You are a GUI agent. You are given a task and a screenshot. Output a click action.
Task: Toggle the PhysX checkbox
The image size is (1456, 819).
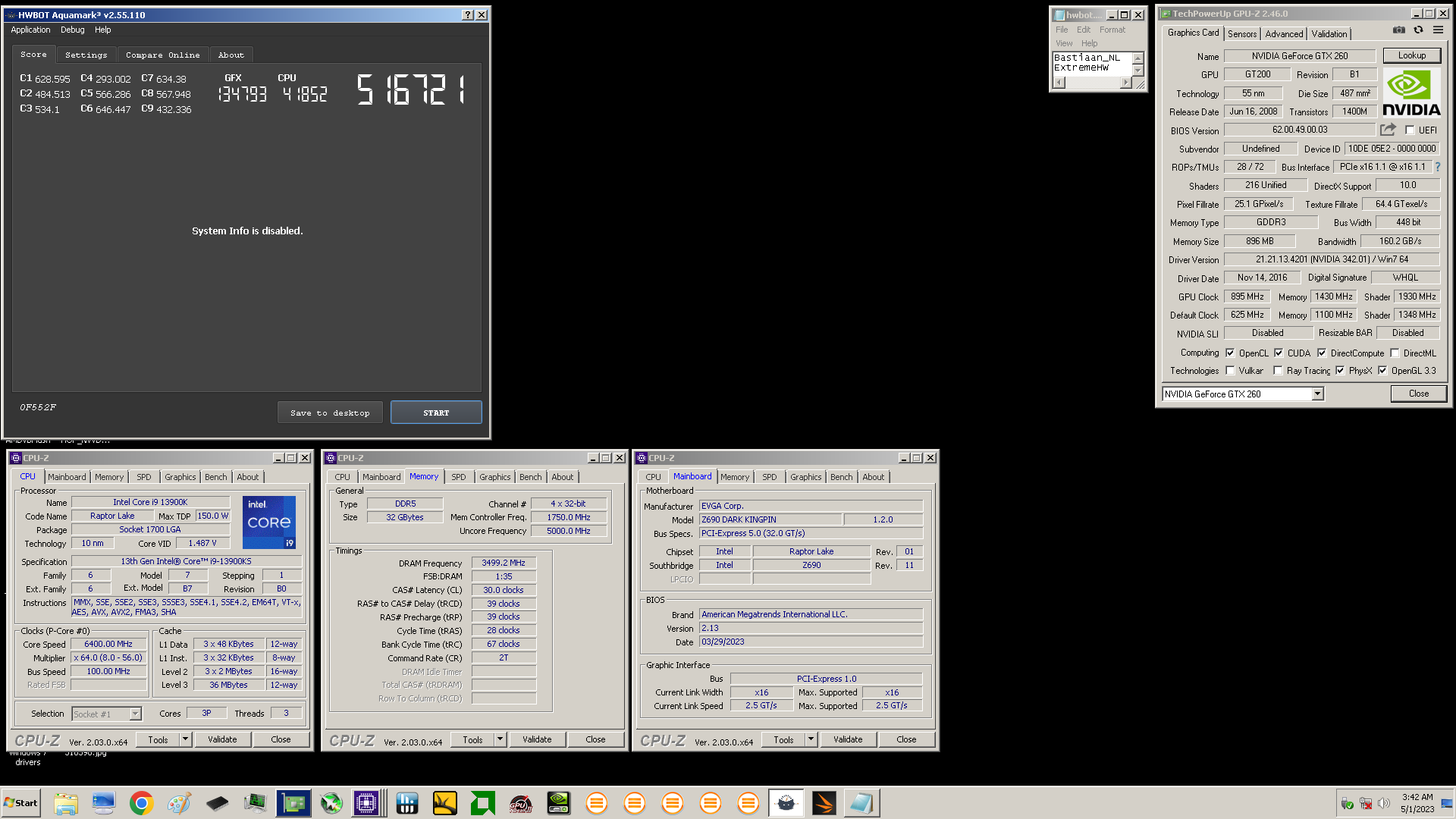1340,371
